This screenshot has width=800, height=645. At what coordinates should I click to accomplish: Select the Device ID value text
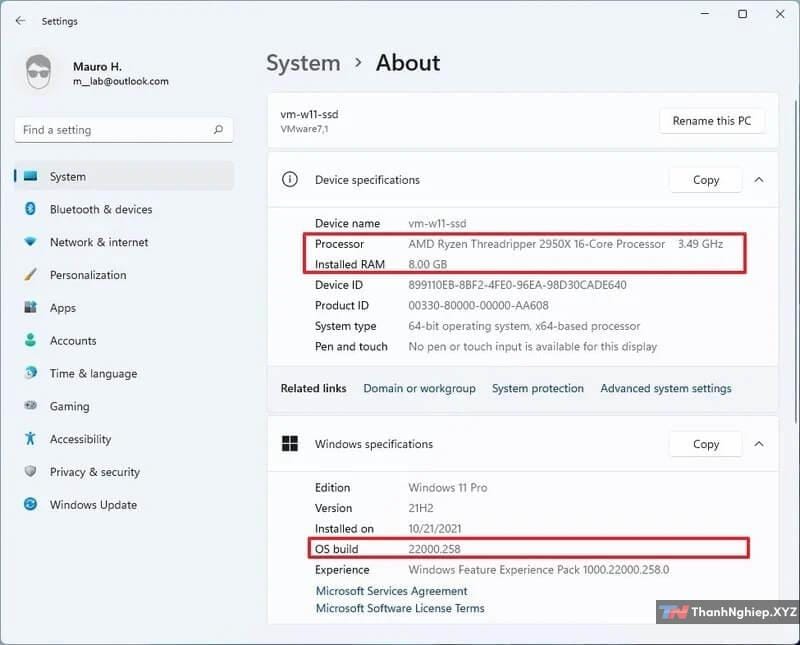tap(517, 285)
